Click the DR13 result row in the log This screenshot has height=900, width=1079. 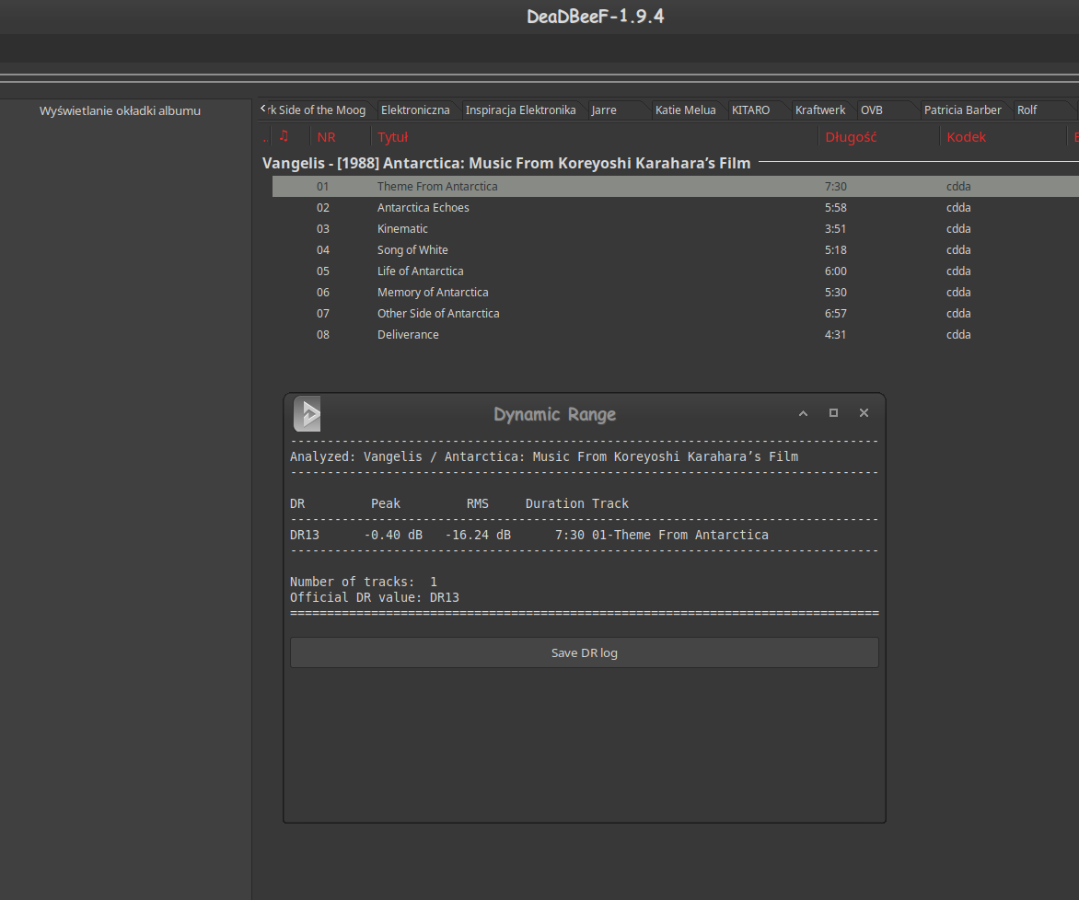529,535
